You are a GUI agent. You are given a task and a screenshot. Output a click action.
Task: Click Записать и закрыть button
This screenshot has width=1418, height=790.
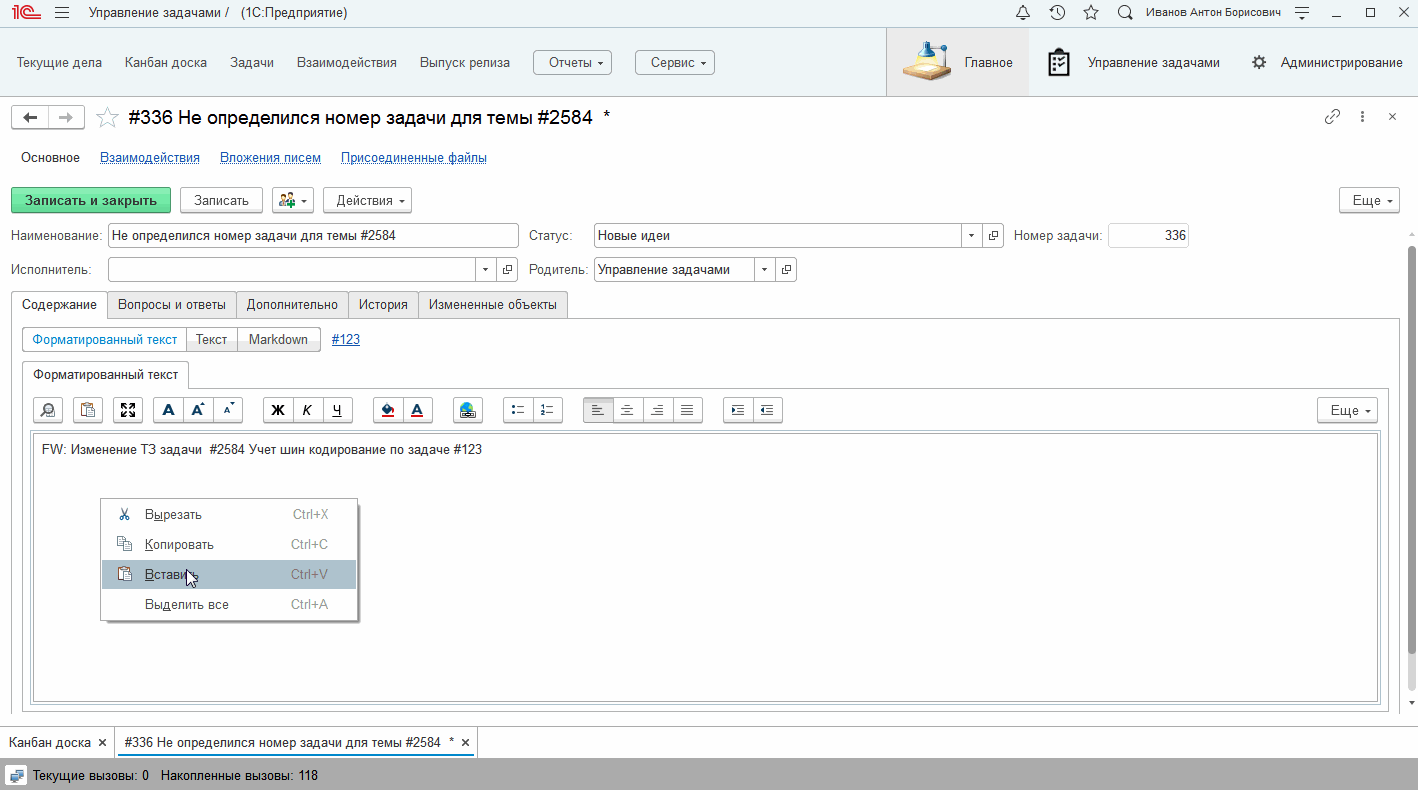[91, 200]
